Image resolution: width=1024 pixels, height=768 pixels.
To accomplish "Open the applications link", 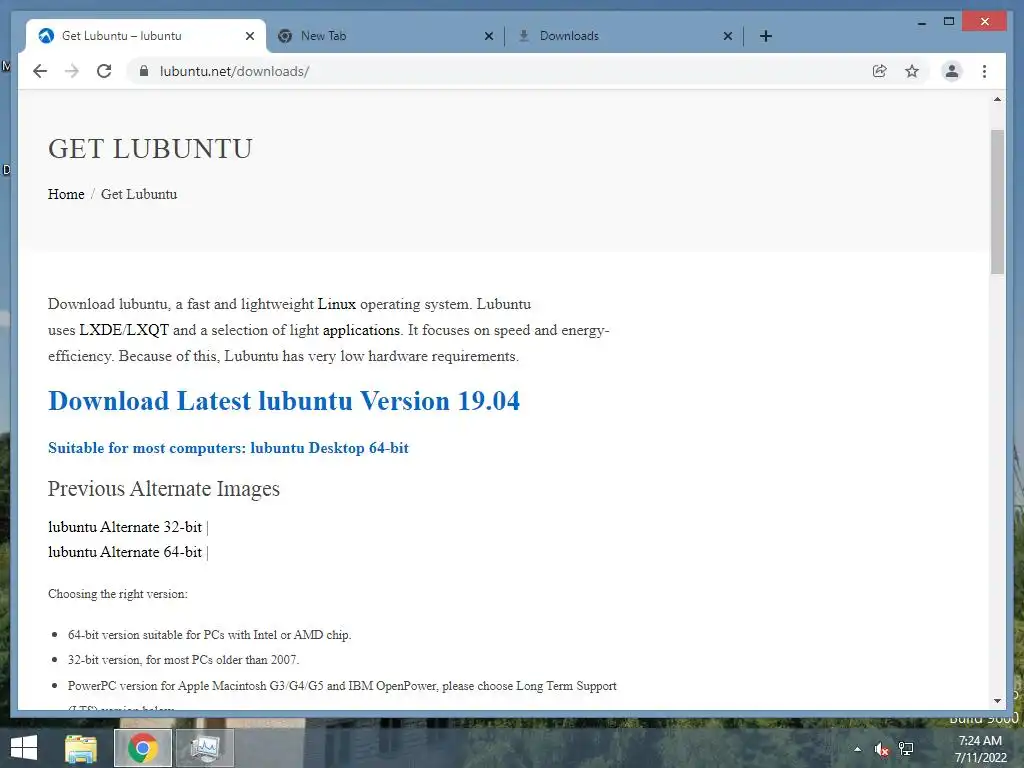I will tap(361, 330).
